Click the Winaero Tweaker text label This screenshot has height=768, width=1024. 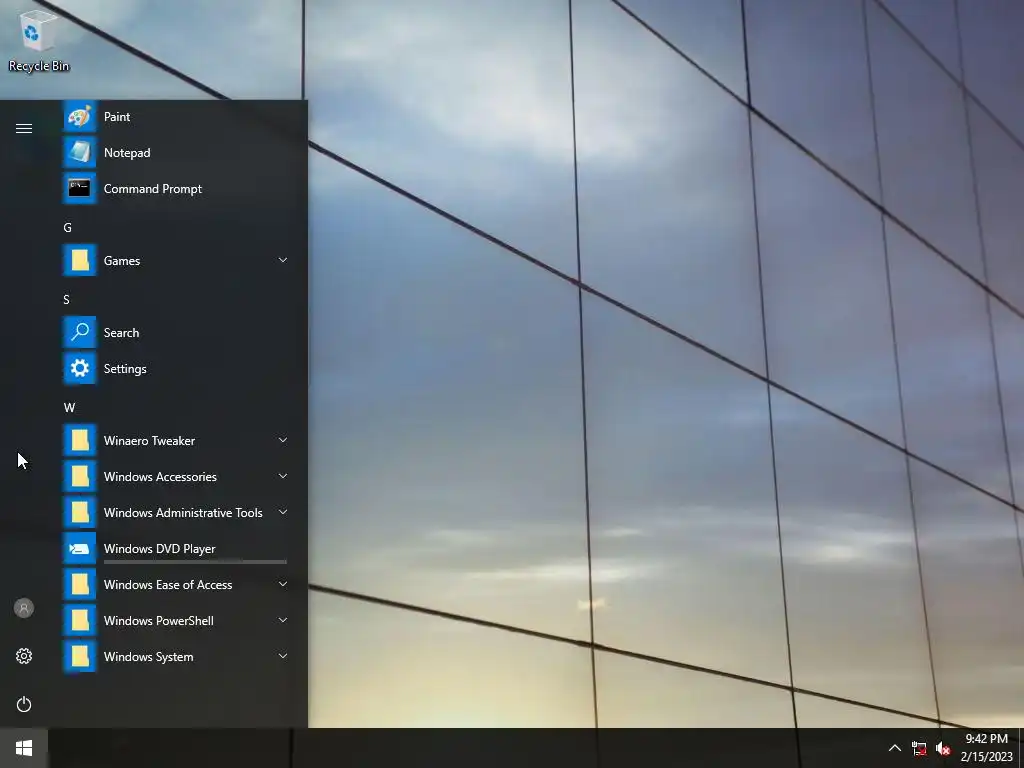click(x=149, y=441)
